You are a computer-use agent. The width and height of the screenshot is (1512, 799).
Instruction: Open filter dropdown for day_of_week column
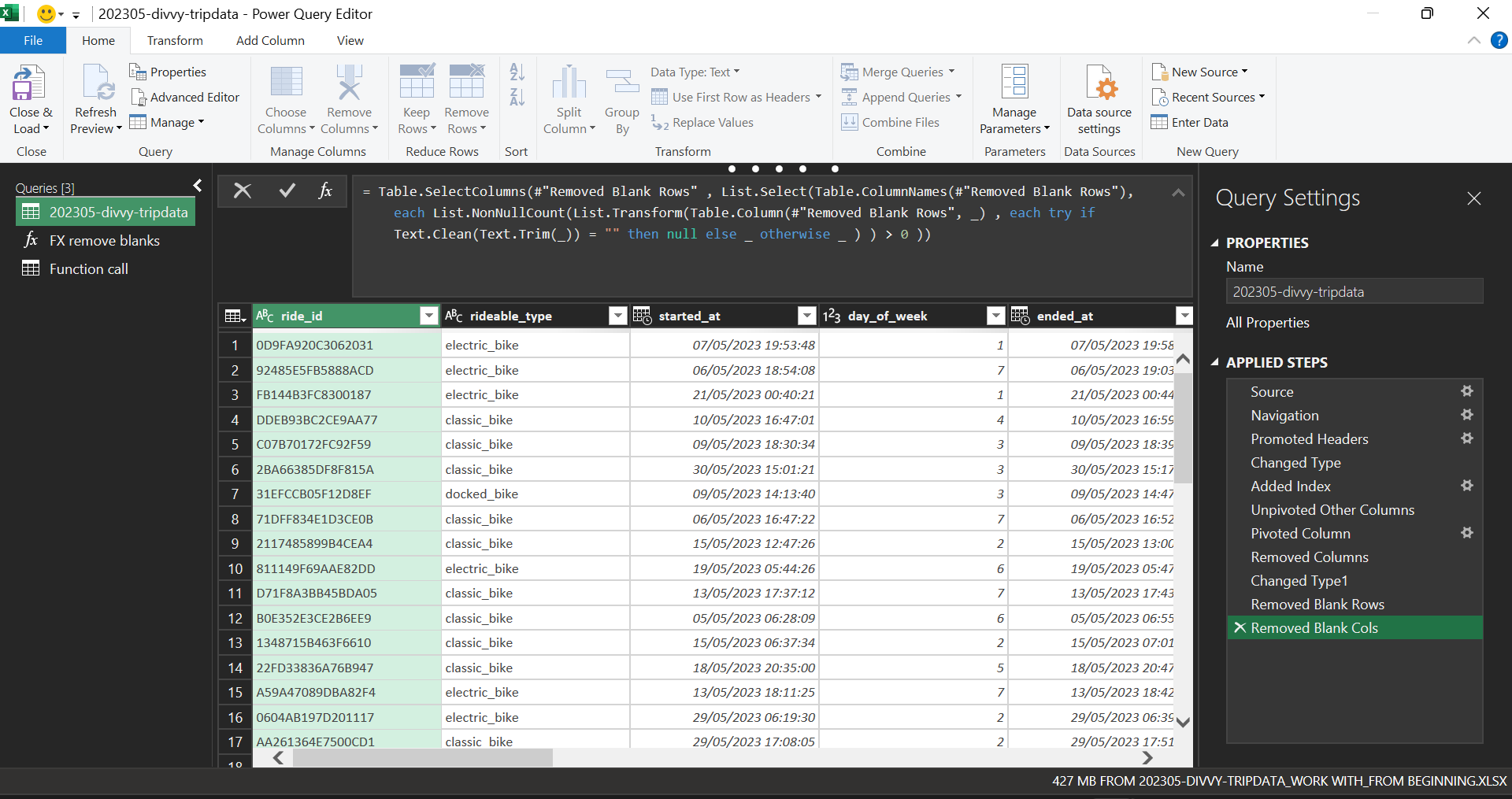(995, 316)
